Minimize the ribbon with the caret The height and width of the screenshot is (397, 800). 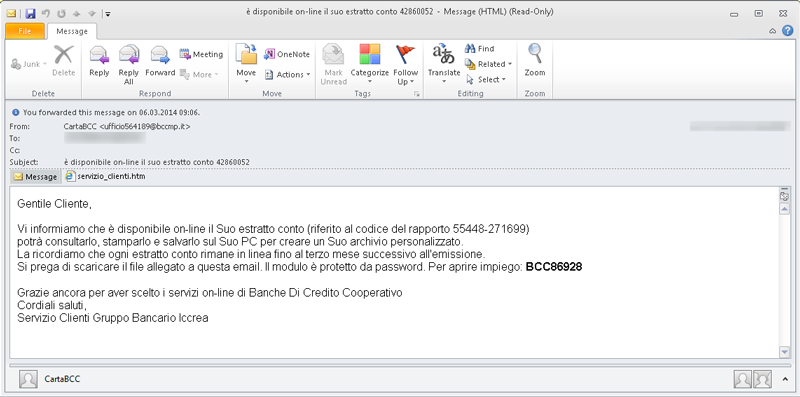772,31
